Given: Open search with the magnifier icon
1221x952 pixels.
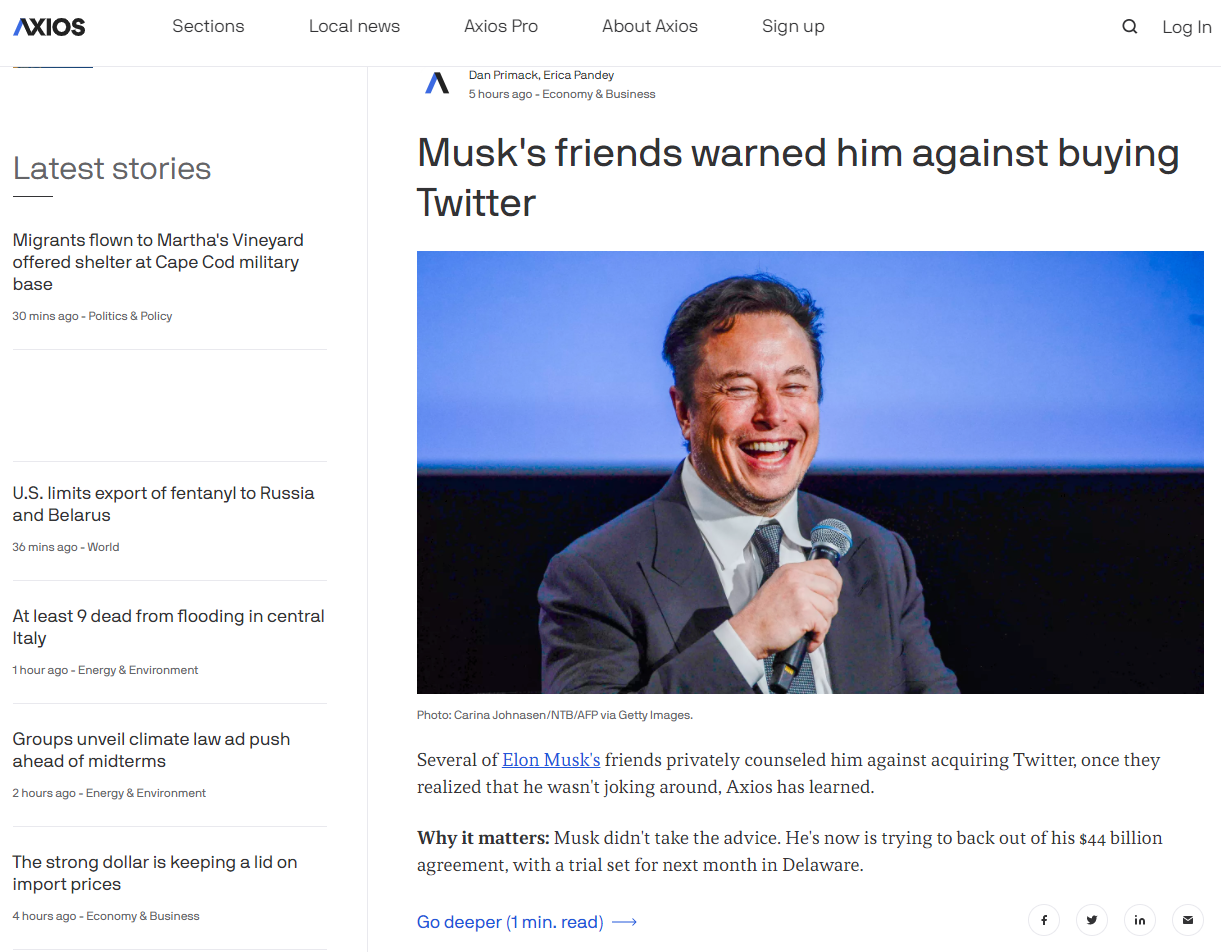Looking at the screenshot, I should point(1129,27).
